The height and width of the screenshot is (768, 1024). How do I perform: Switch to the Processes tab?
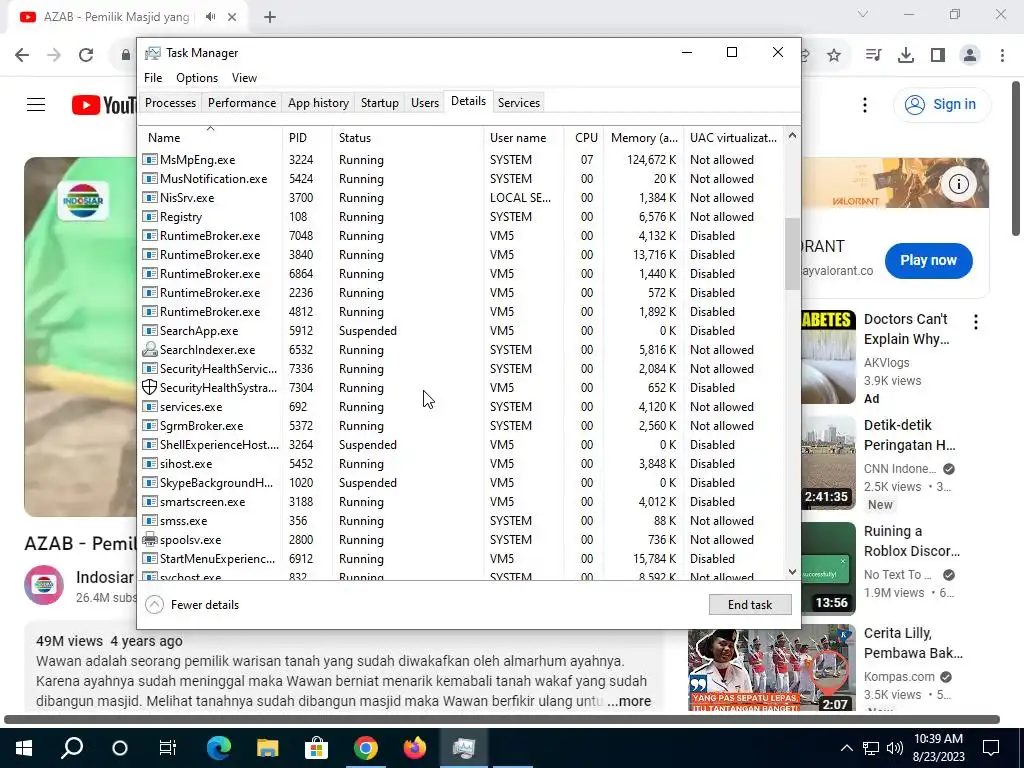tap(170, 103)
